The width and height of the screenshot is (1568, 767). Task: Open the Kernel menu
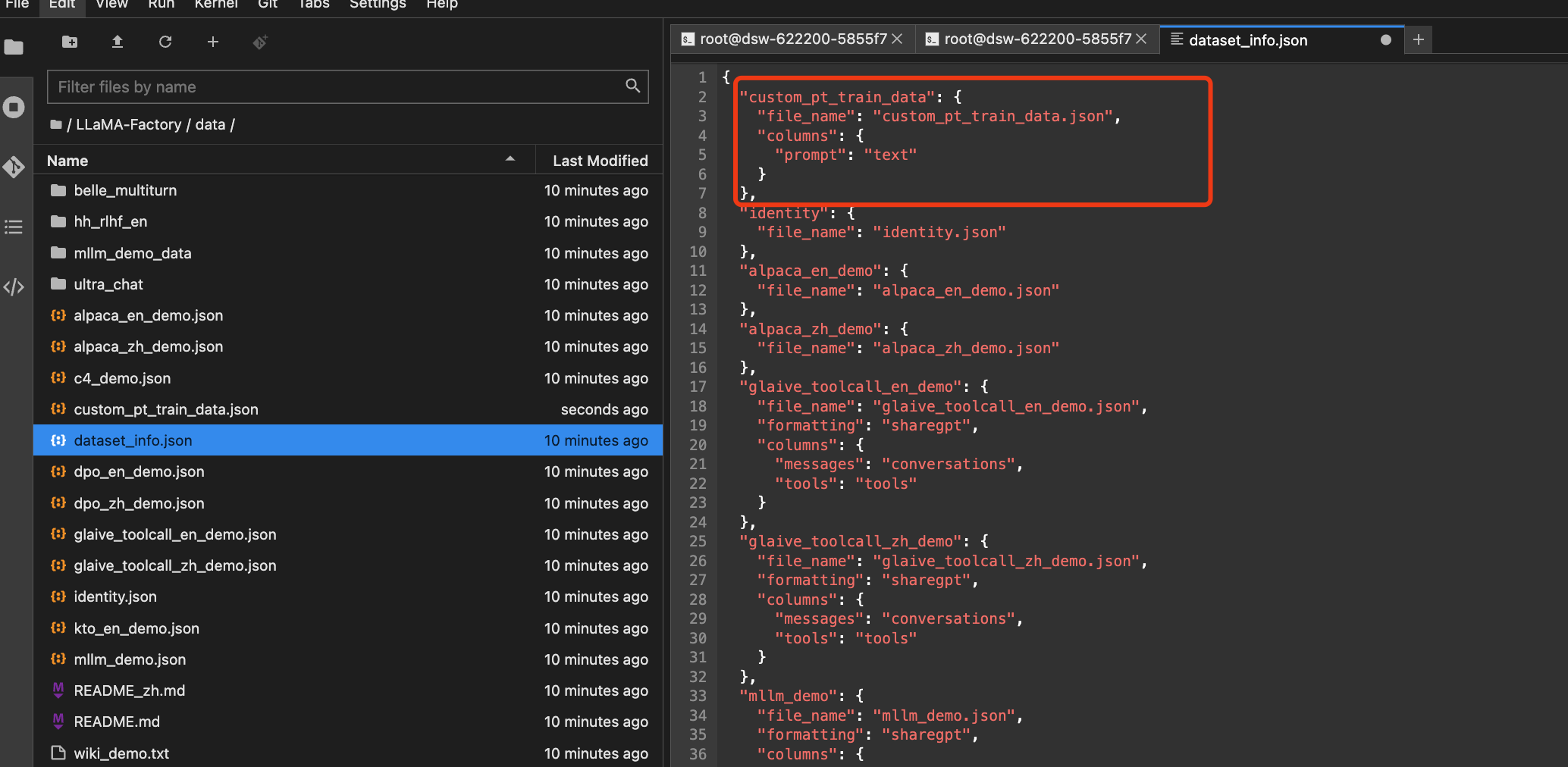tap(215, 5)
